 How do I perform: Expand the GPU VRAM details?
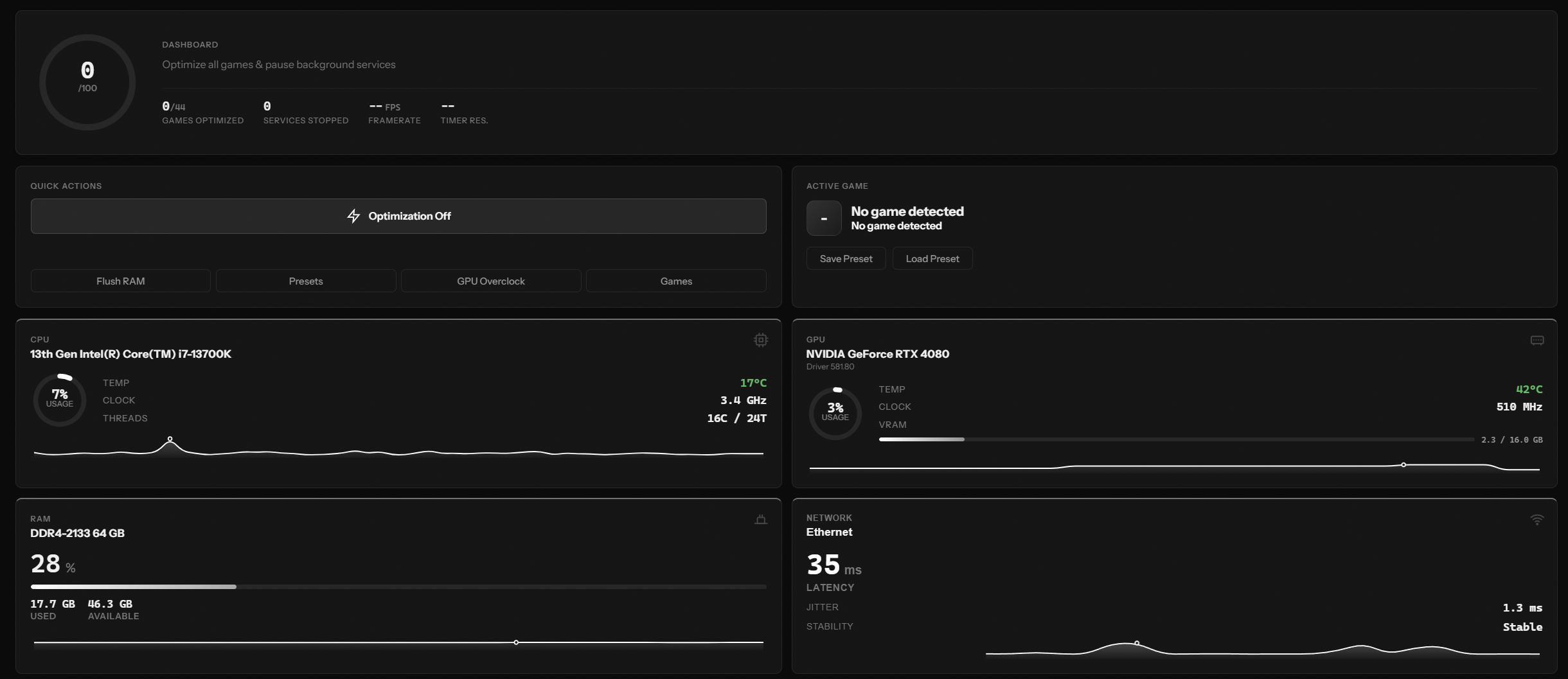893,424
